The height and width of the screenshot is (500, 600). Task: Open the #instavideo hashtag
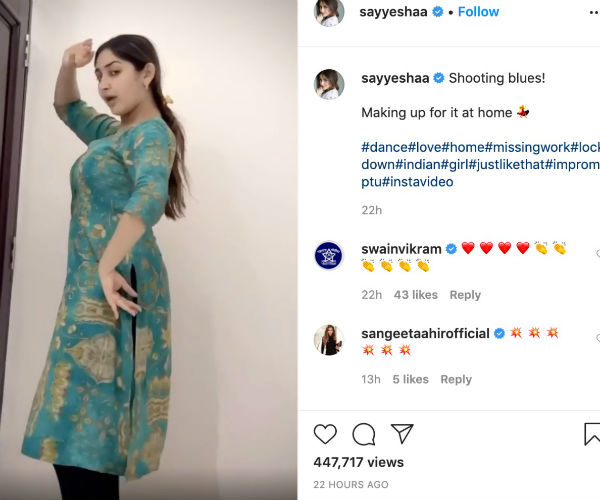click(x=418, y=182)
